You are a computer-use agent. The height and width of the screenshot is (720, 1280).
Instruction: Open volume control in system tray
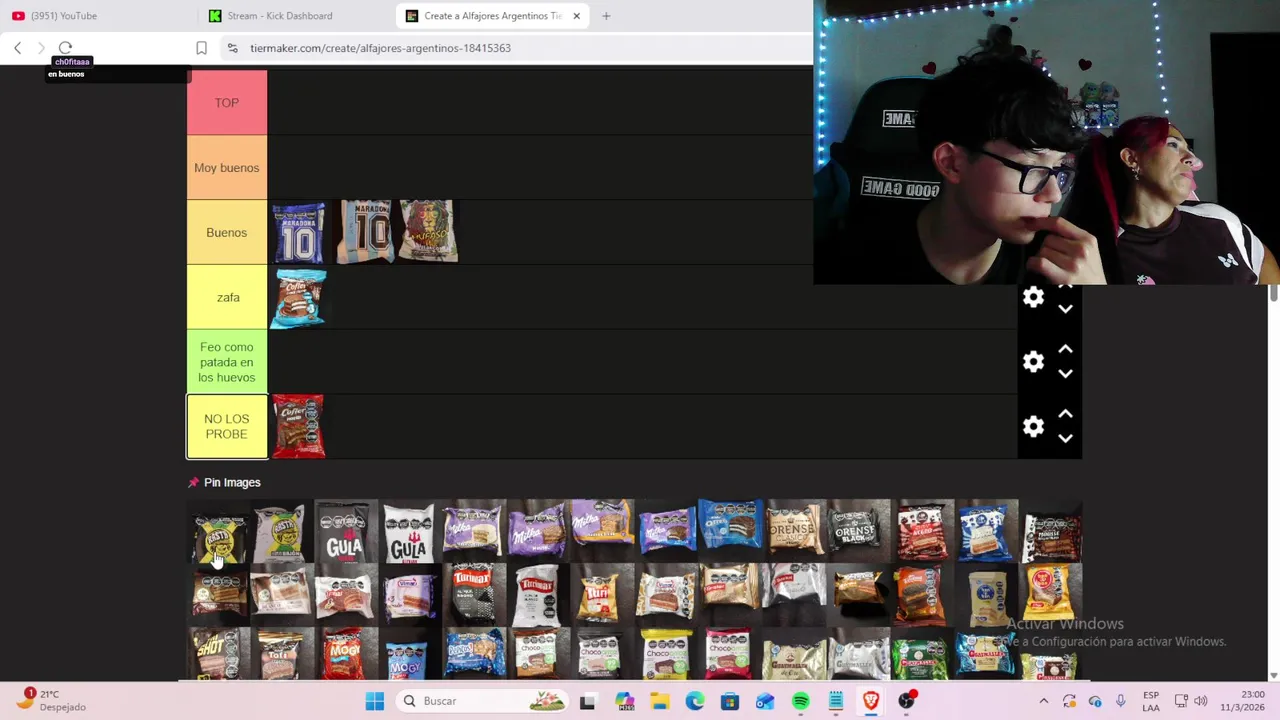[1200, 701]
